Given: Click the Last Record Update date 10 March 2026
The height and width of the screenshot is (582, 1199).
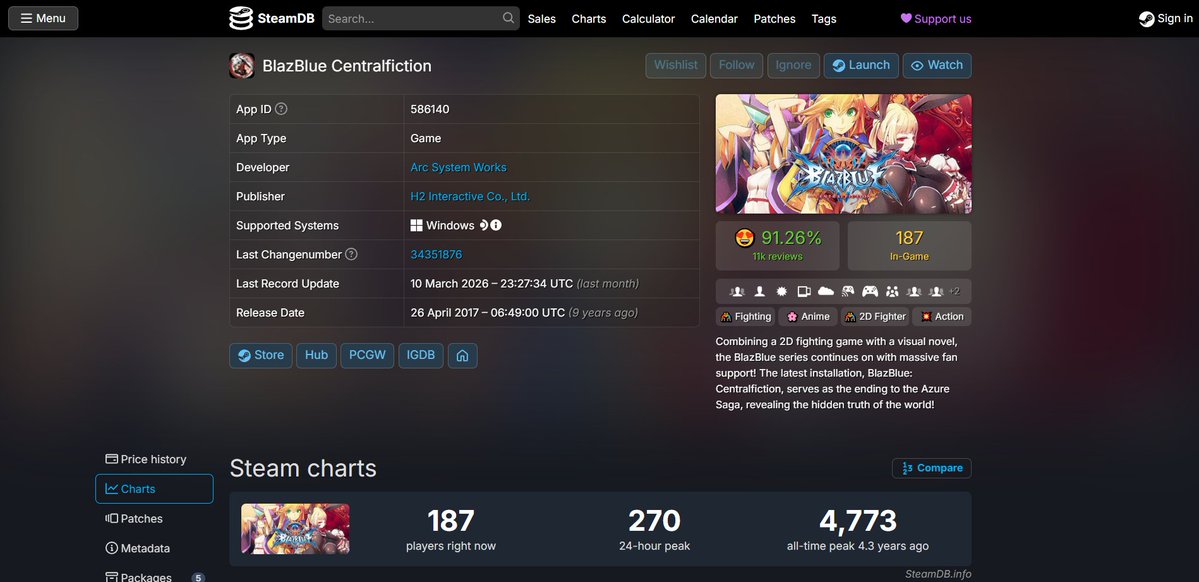Looking at the screenshot, I should [x=449, y=284].
